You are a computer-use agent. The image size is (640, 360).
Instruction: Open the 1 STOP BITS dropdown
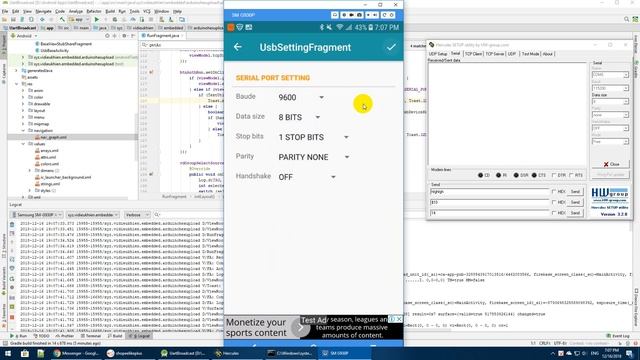(x=313, y=137)
